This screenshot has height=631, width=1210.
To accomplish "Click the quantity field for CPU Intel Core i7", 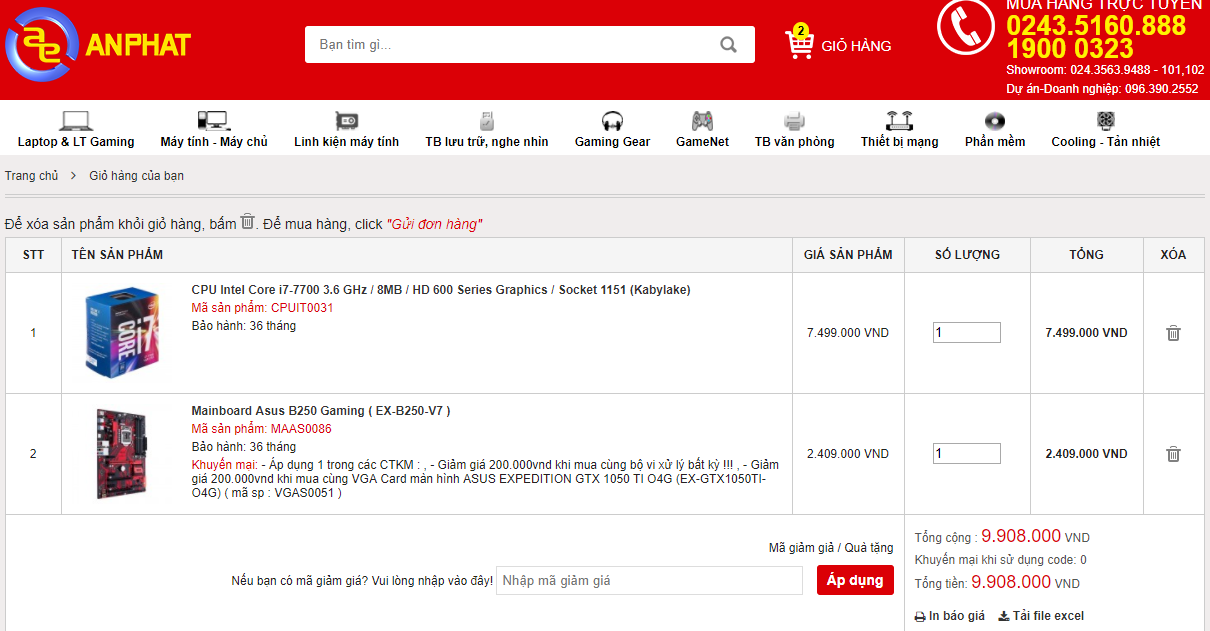I will click(967, 333).
